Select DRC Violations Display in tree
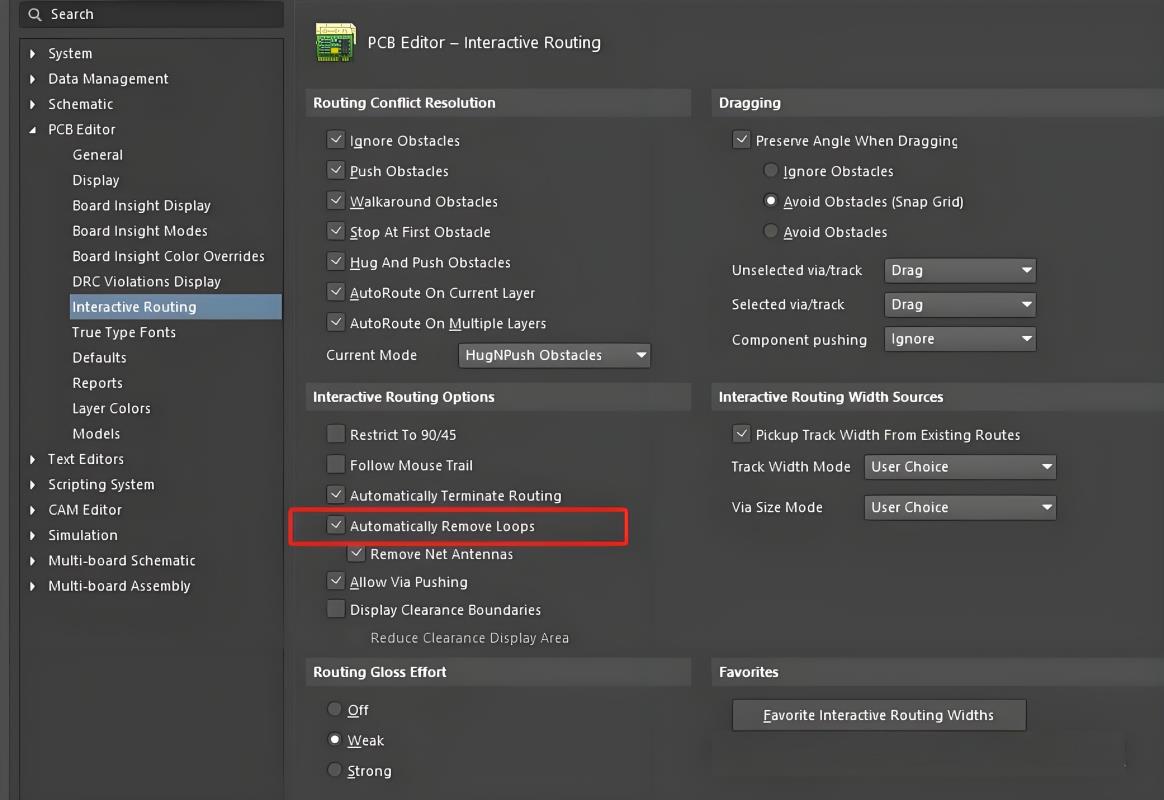This screenshot has height=800, width=1164. tap(146, 282)
